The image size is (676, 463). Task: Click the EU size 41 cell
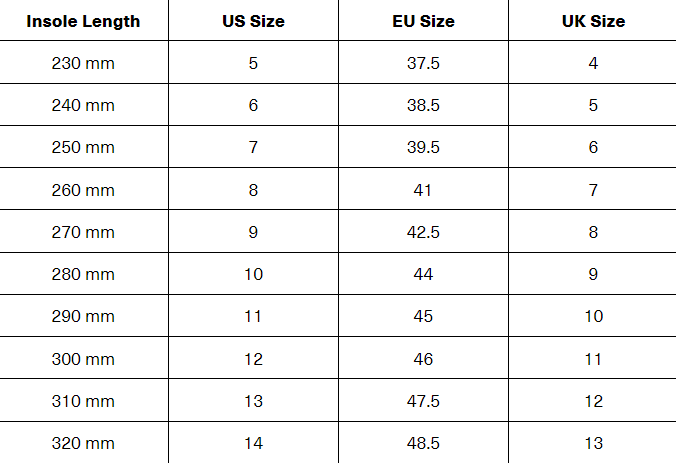point(422,190)
